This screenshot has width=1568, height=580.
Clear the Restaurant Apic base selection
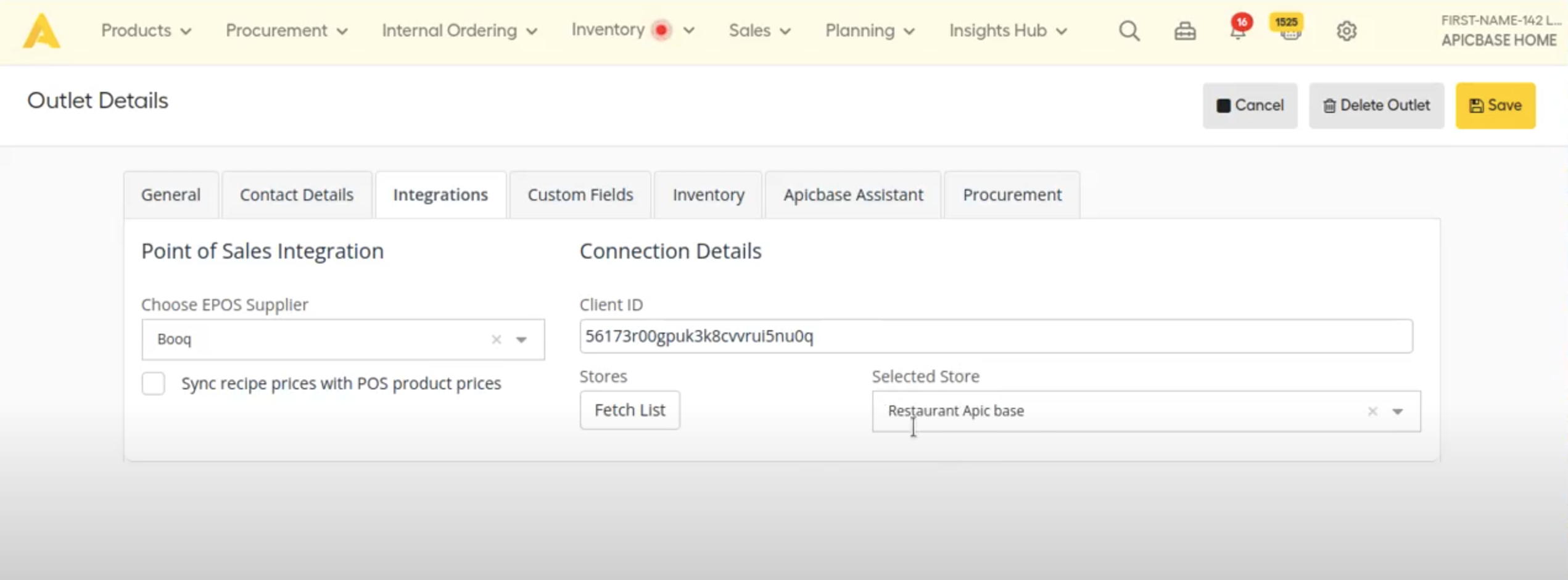[1372, 411]
